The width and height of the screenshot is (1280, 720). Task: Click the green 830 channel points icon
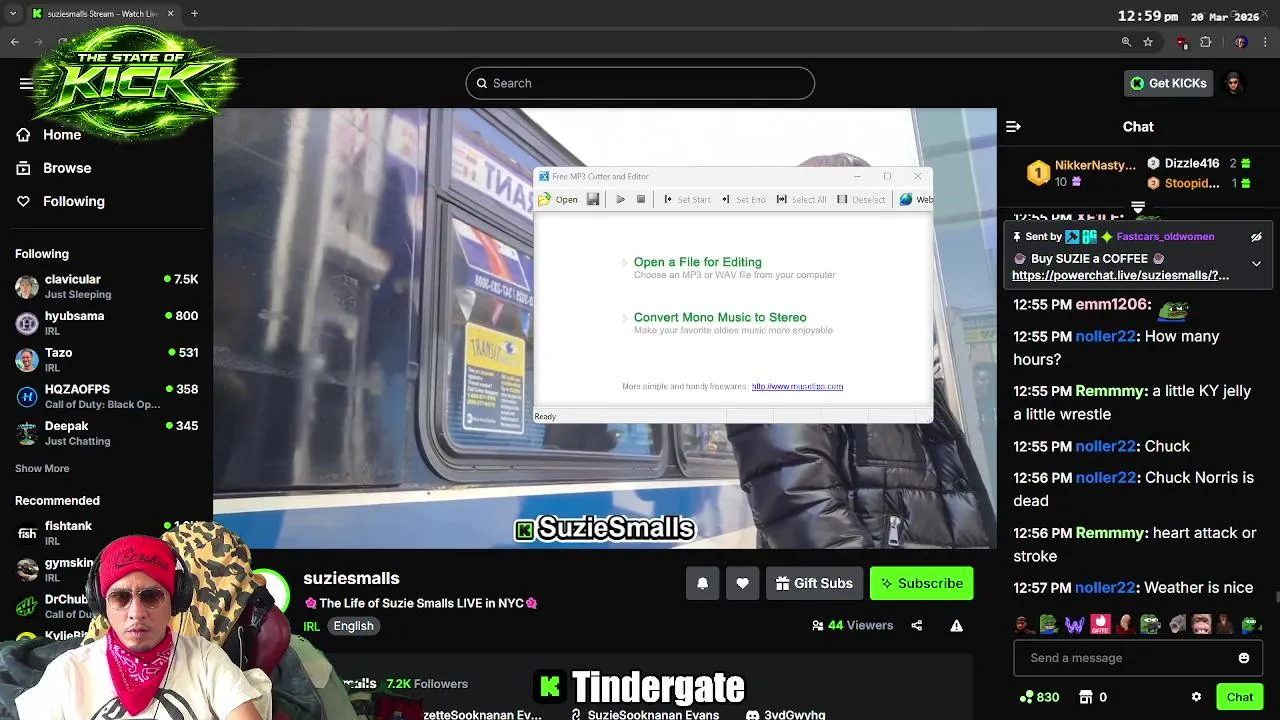point(1027,697)
